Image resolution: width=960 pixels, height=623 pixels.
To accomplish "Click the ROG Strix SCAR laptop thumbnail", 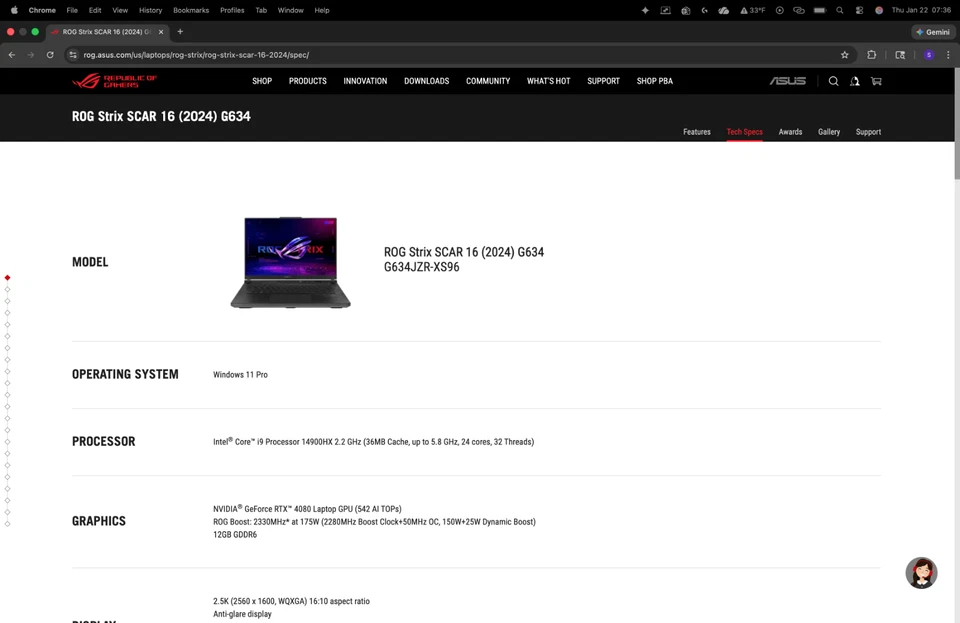I will click(x=290, y=262).
